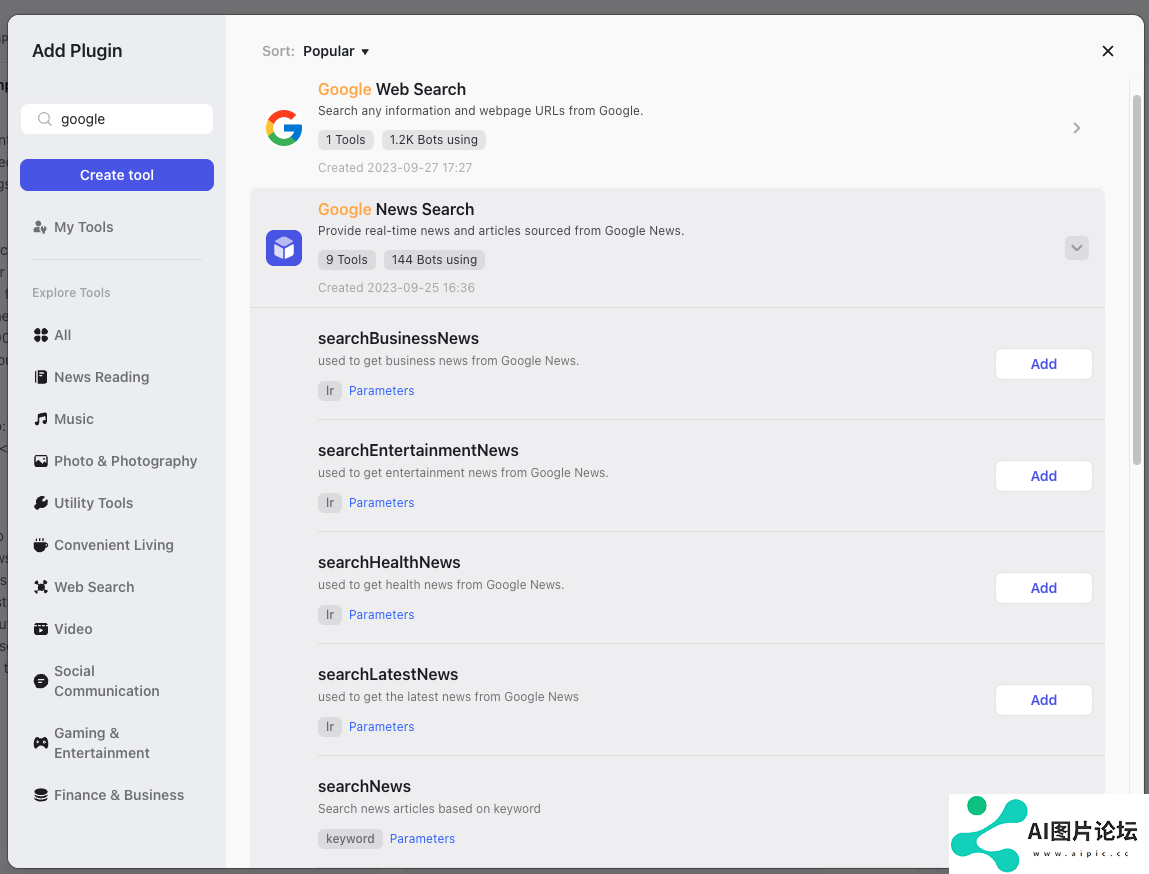Click the Video category icon
This screenshot has width=1149, height=874.
click(x=41, y=629)
